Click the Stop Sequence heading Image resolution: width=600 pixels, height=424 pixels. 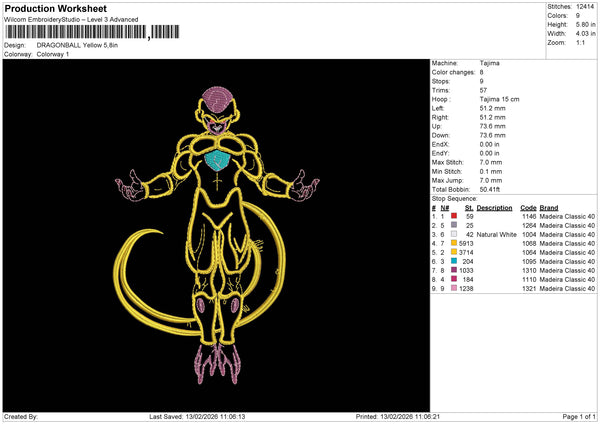pyautogui.click(x=456, y=198)
